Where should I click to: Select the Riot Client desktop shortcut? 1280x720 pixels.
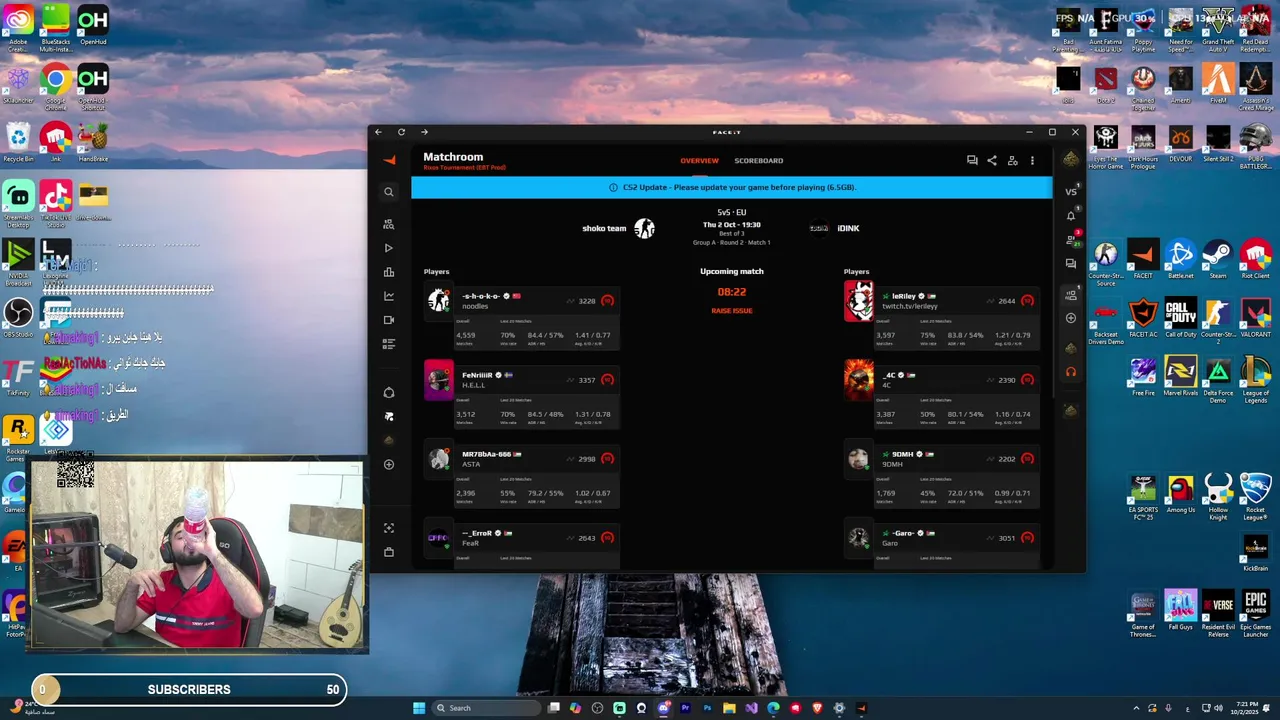(1255, 260)
